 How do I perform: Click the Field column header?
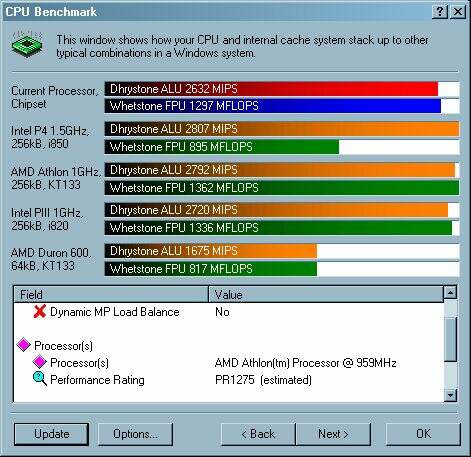click(111, 294)
